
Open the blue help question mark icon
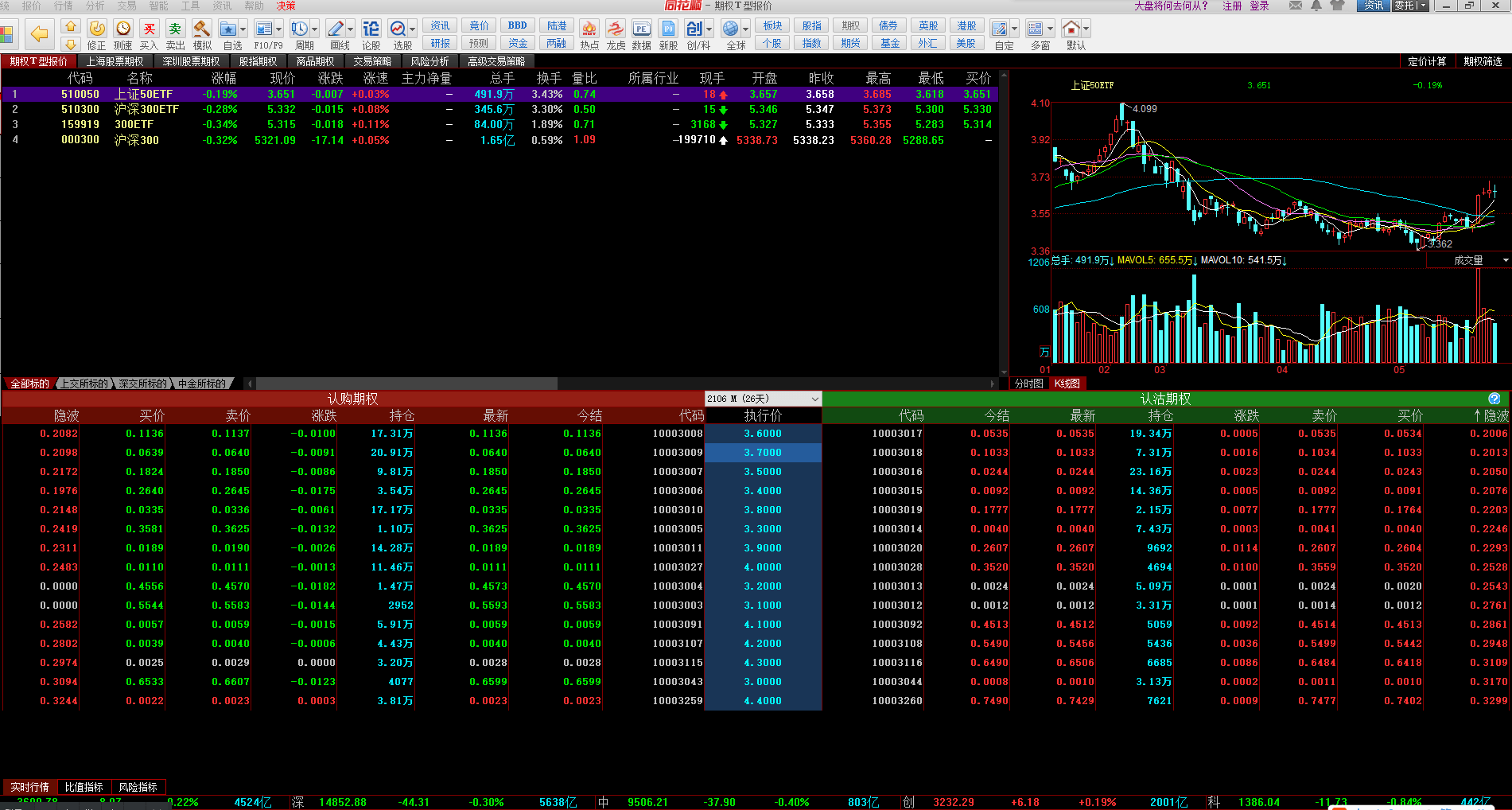point(1494,399)
